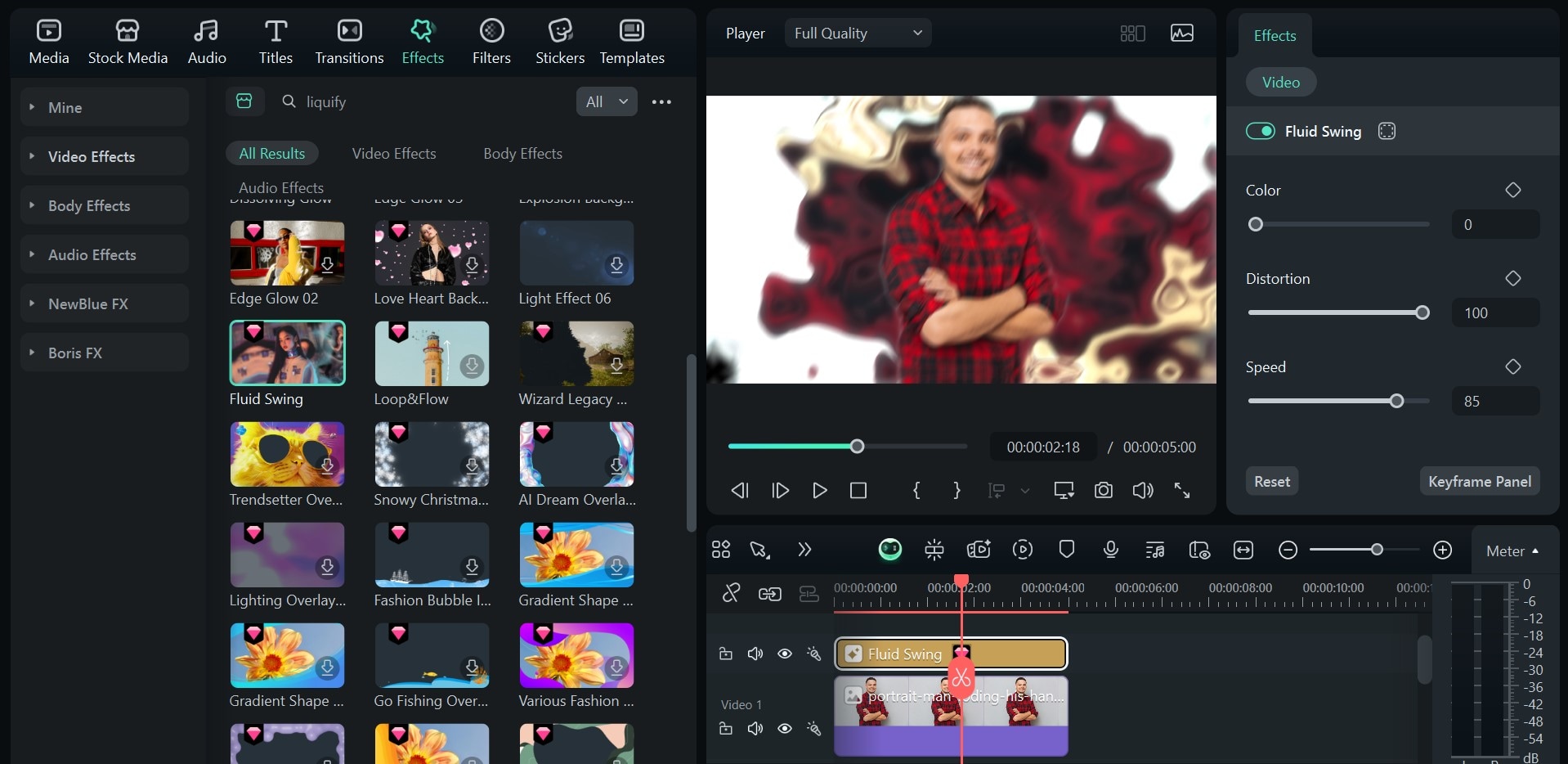Switch to the Transitions tab
The width and height of the screenshot is (1568, 764).
(x=349, y=42)
